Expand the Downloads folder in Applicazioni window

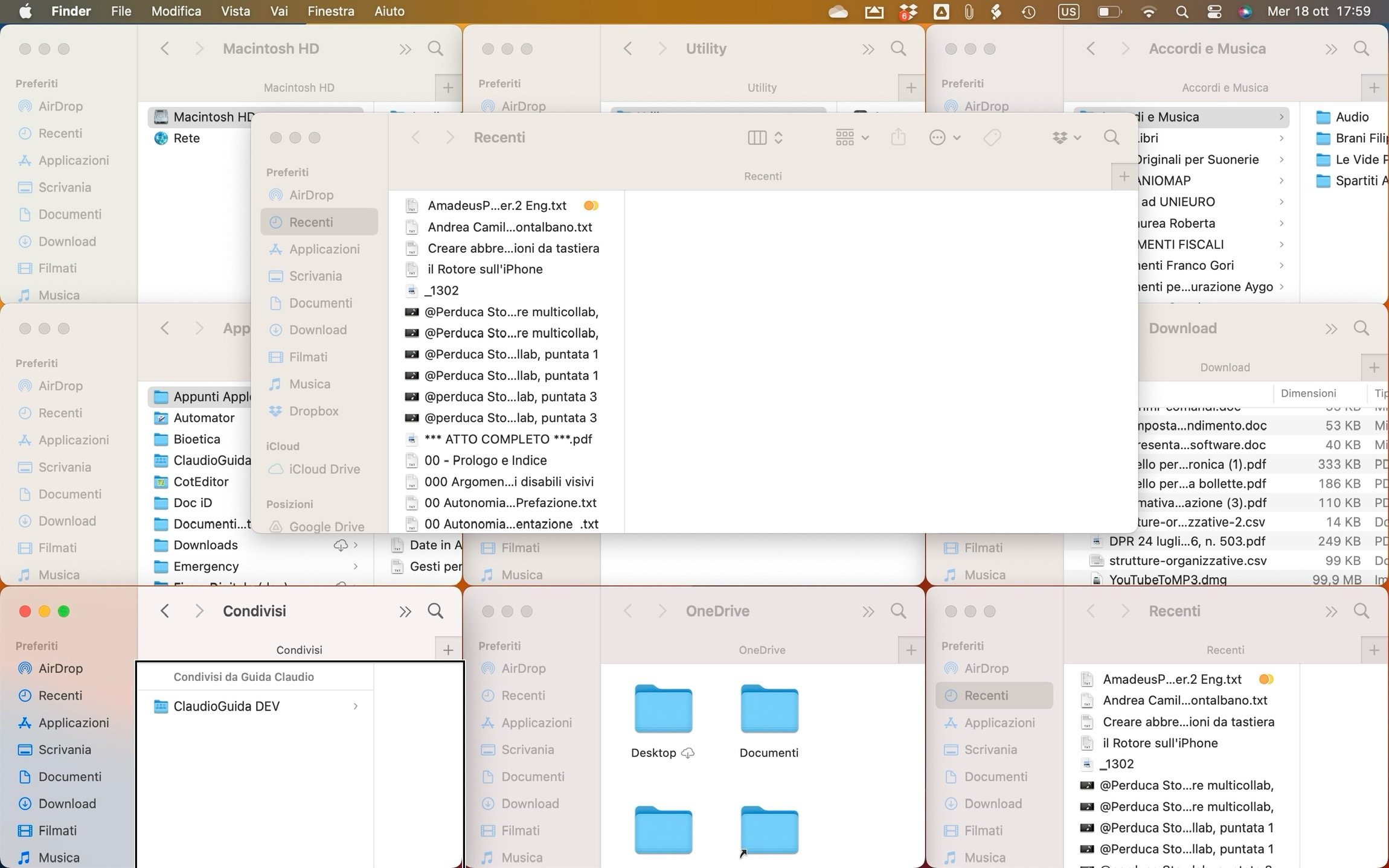pyautogui.click(x=356, y=545)
